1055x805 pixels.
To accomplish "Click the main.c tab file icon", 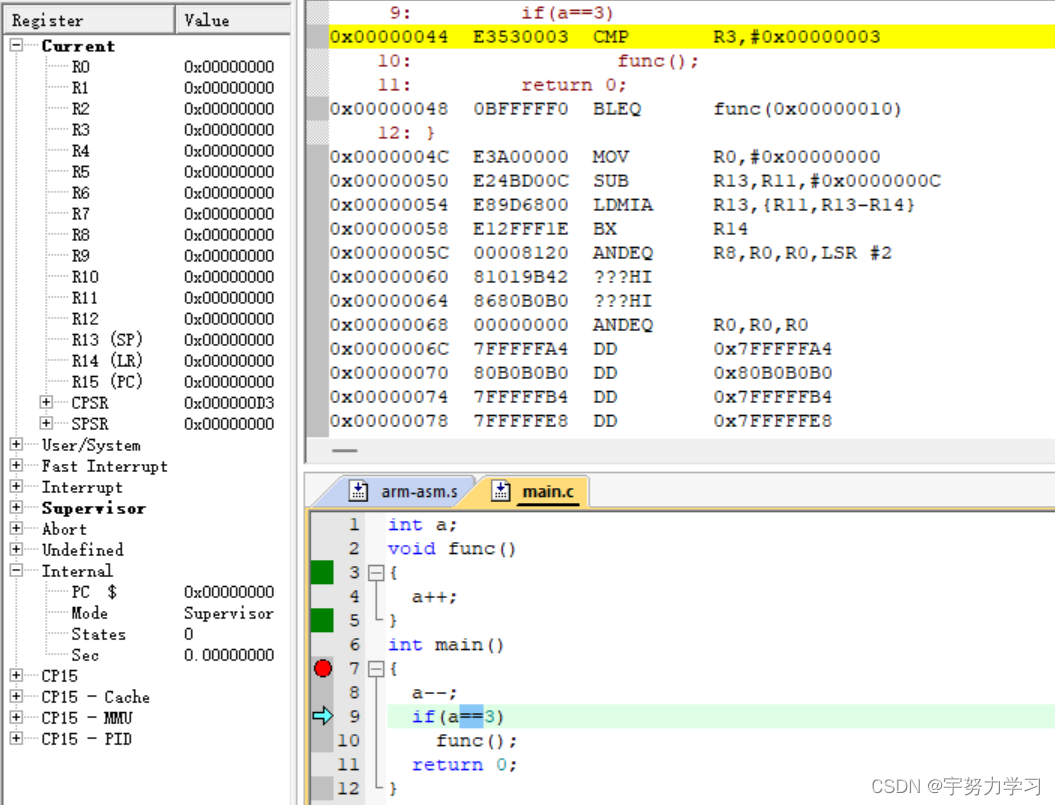I will pos(501,491).
